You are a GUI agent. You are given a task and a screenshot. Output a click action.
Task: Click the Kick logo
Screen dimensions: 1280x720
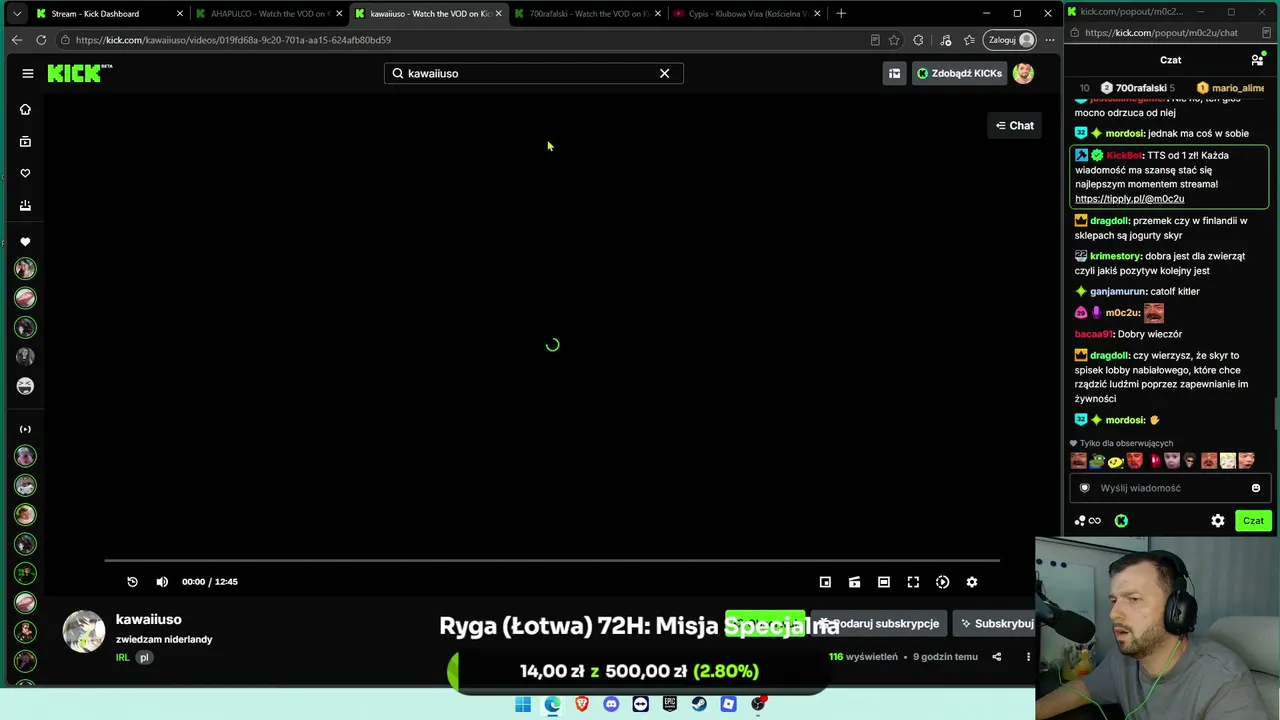point(80,73)
